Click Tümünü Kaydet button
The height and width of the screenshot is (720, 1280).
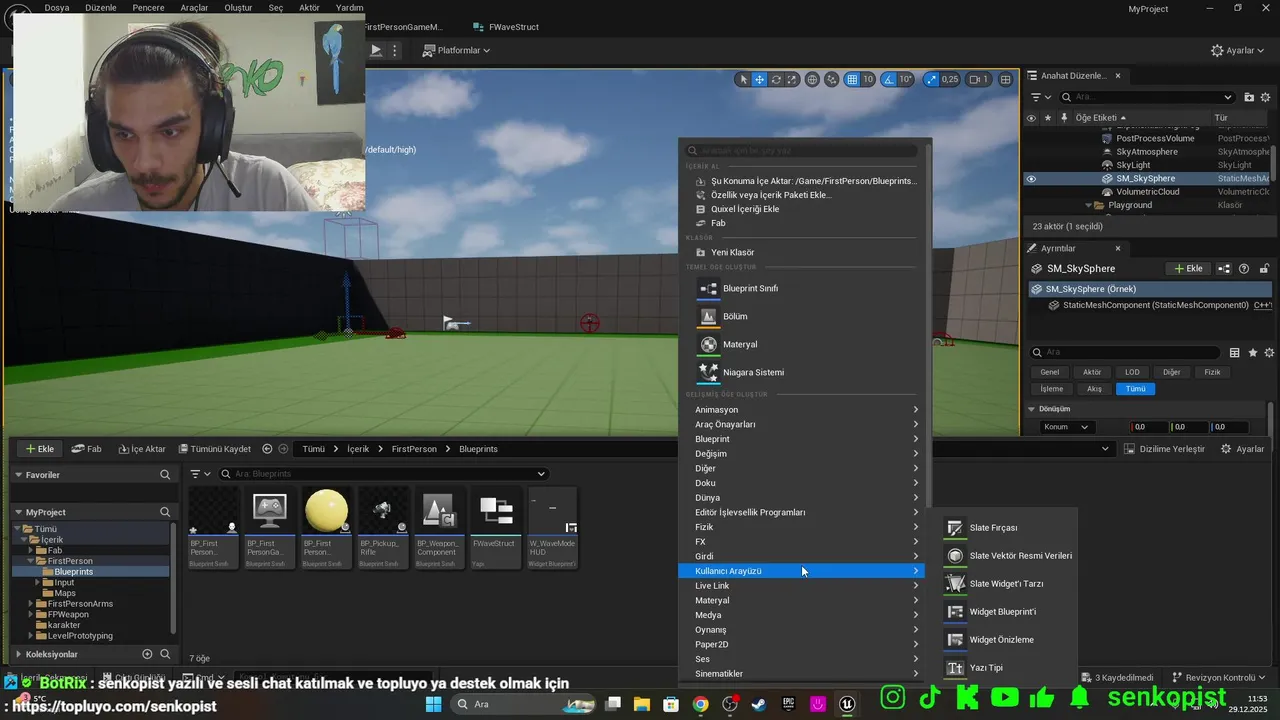click(215, 449)
